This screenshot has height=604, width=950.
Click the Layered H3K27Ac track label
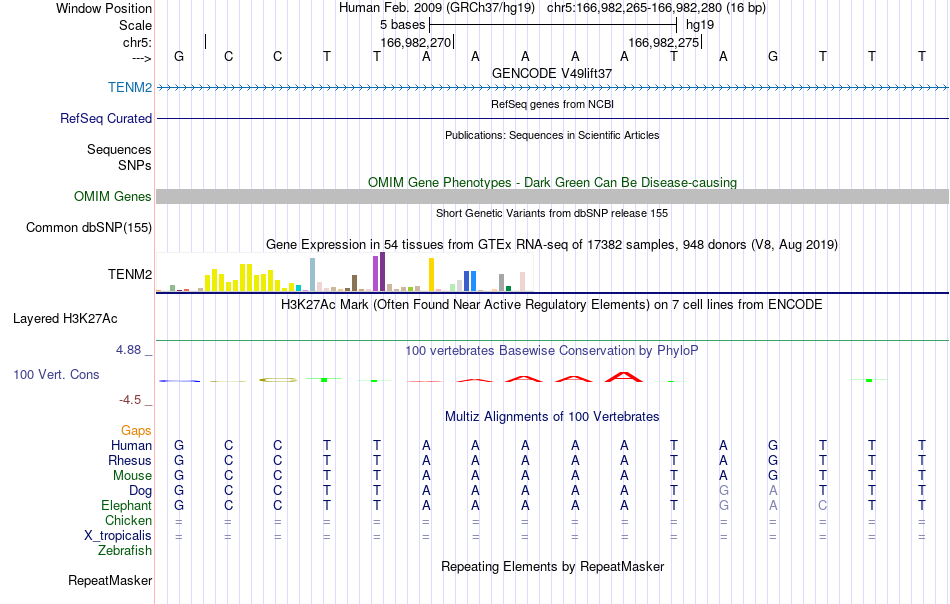click(x=65, y=319)
